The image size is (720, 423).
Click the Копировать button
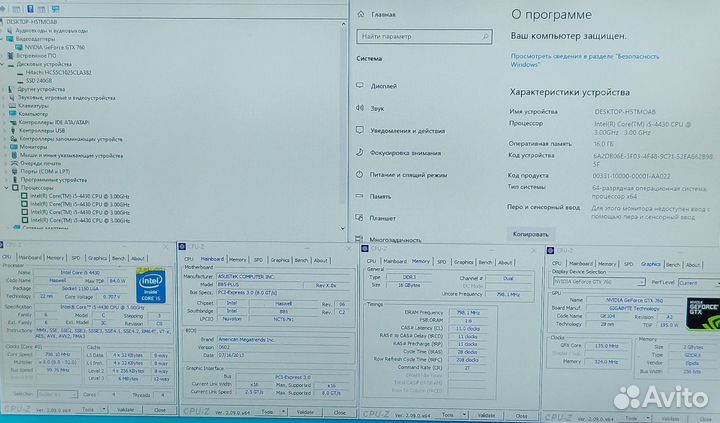[x=530, y=234]
